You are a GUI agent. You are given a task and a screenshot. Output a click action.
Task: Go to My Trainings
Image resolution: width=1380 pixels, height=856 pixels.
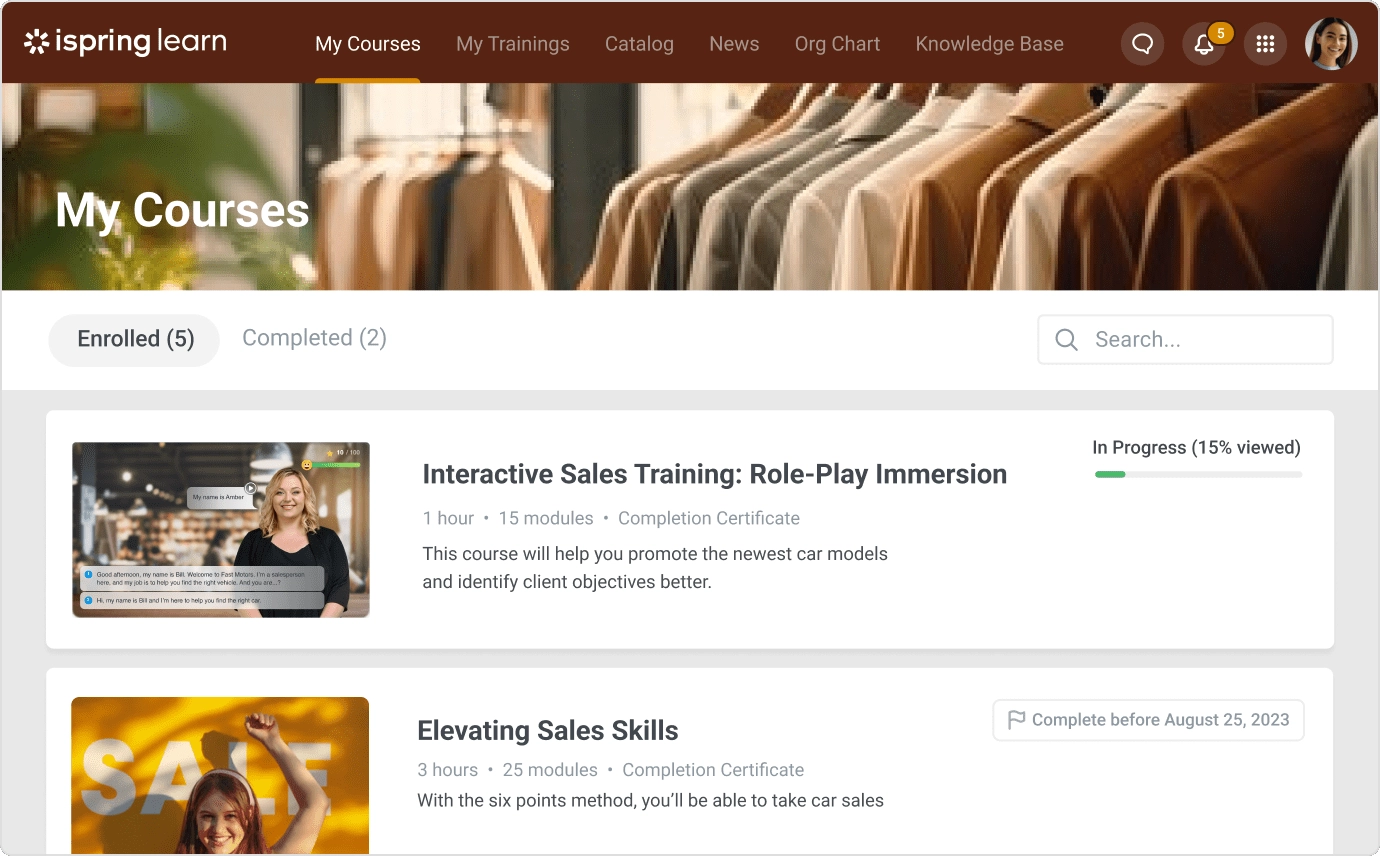tap(513, 44)
